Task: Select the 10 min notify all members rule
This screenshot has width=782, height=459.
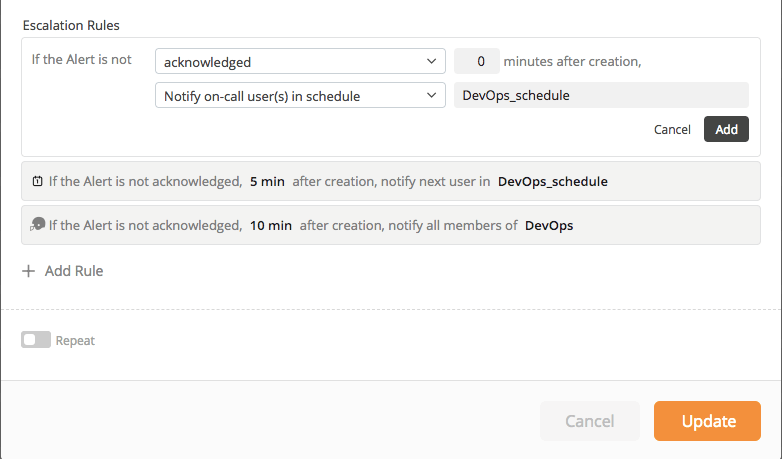Action: tap(391, 225)
